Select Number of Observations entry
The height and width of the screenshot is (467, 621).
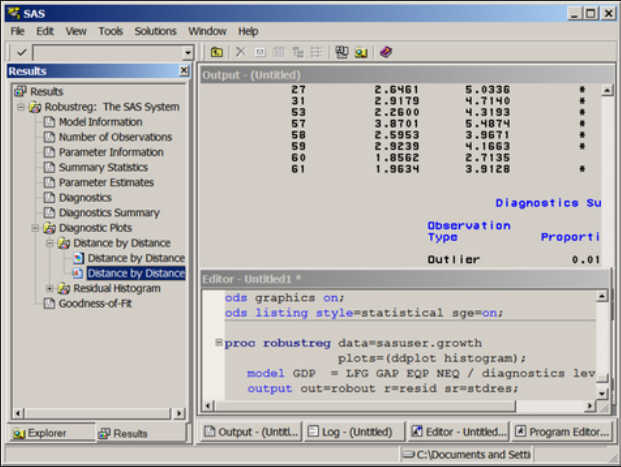click(115, 137)
